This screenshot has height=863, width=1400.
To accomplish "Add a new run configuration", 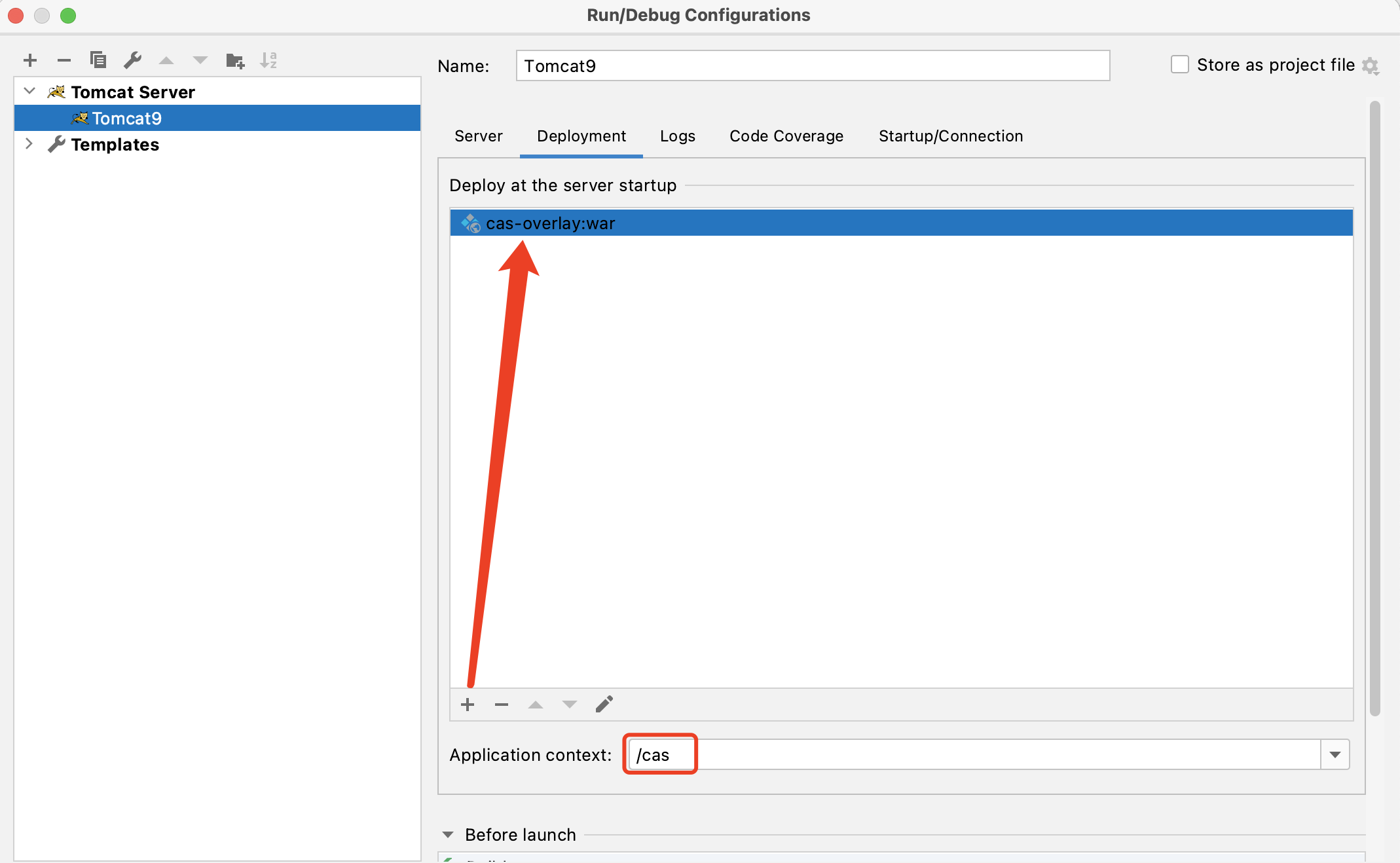I will [30, 60].
